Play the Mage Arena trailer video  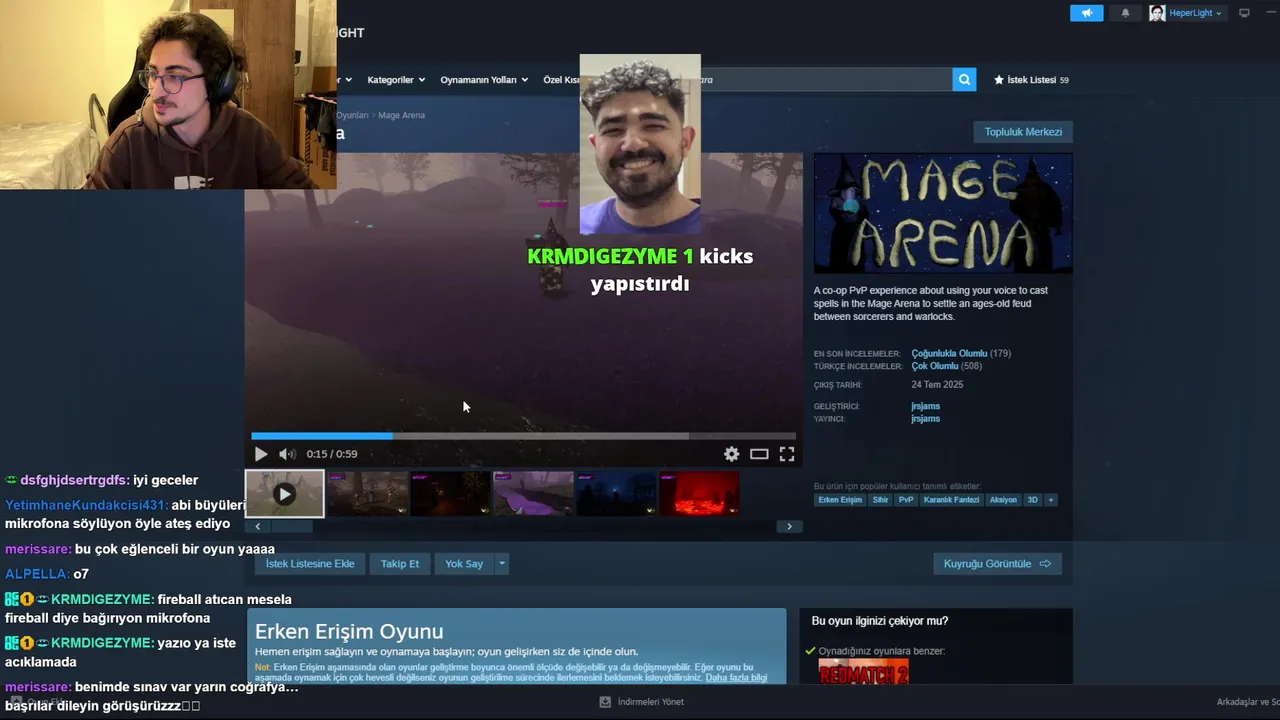261,454
